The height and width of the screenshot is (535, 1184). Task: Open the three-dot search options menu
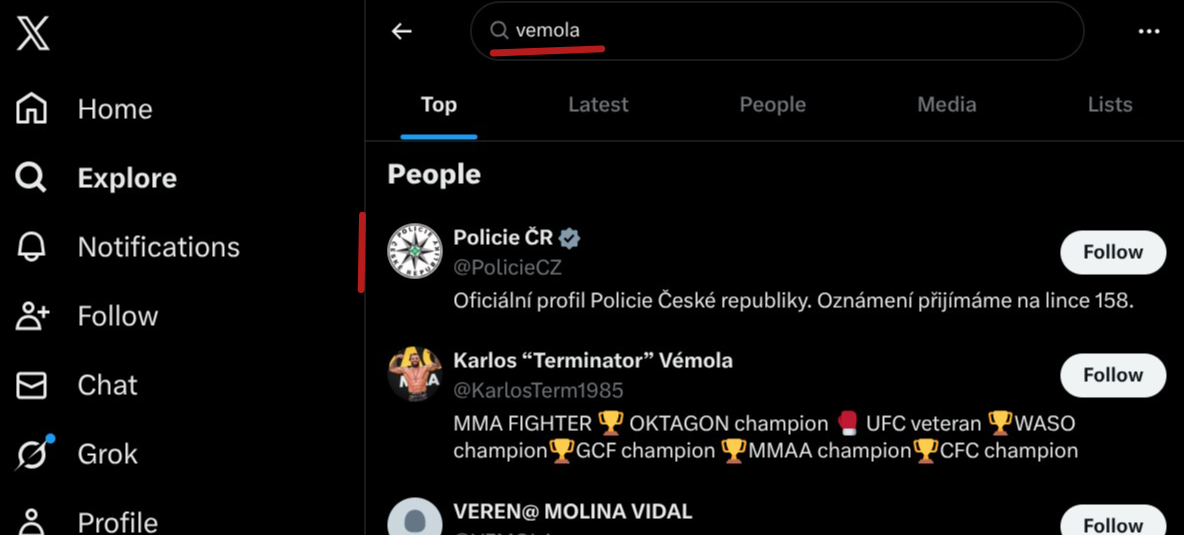pos(1148,31)
